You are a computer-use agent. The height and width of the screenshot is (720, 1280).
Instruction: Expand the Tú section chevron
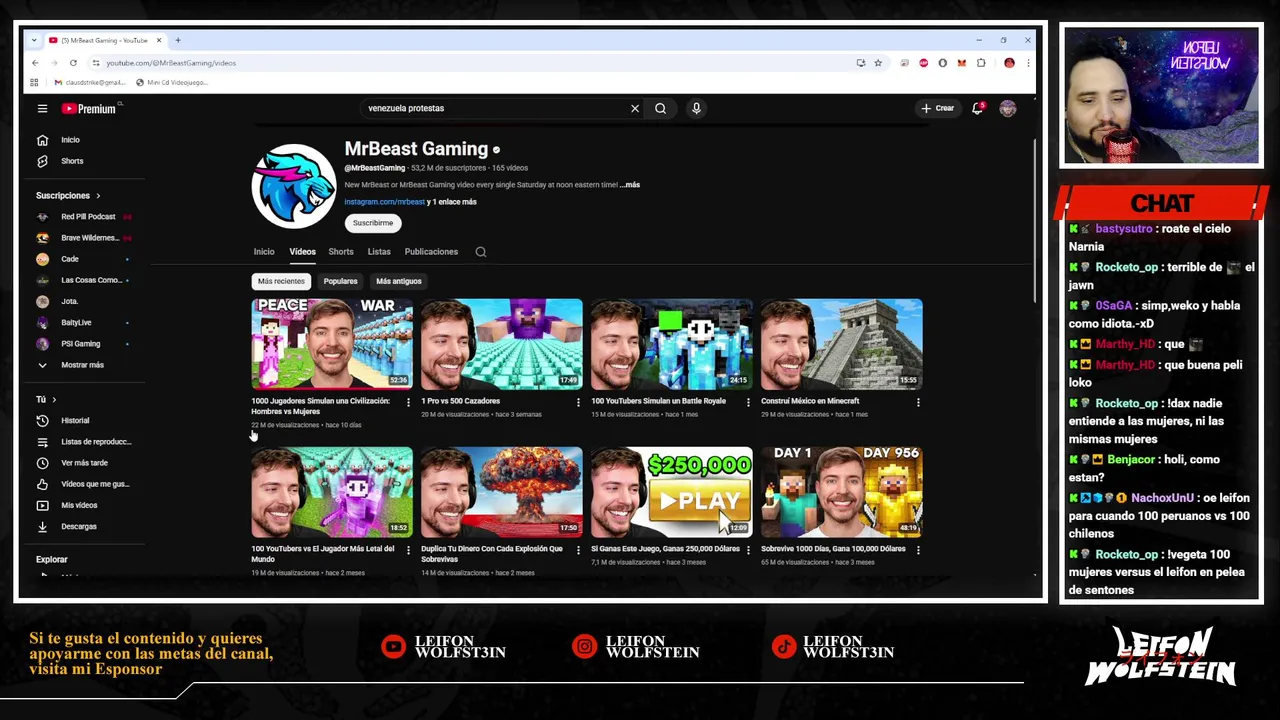pos(54,400)
